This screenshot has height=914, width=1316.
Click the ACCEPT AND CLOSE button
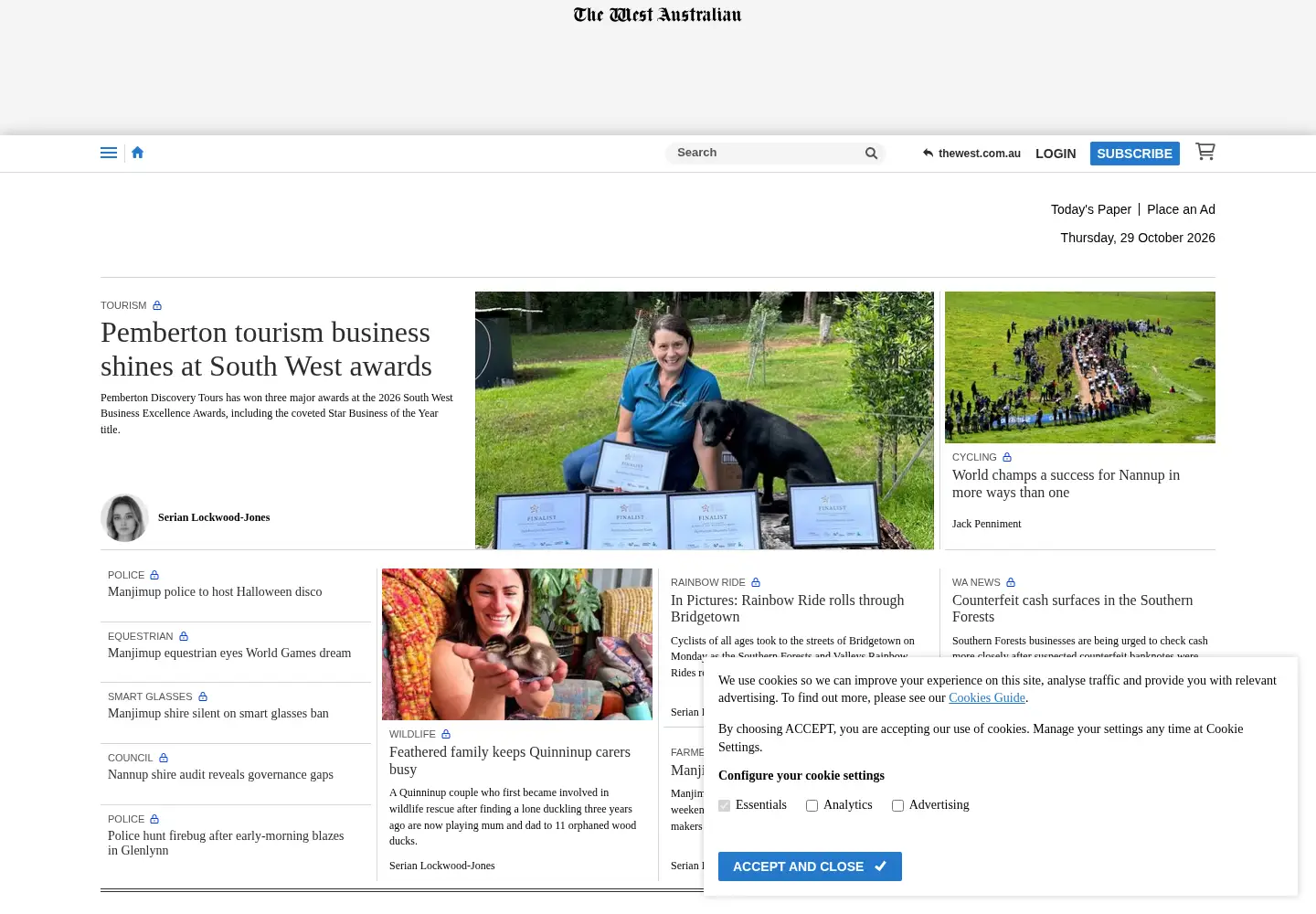810,866
